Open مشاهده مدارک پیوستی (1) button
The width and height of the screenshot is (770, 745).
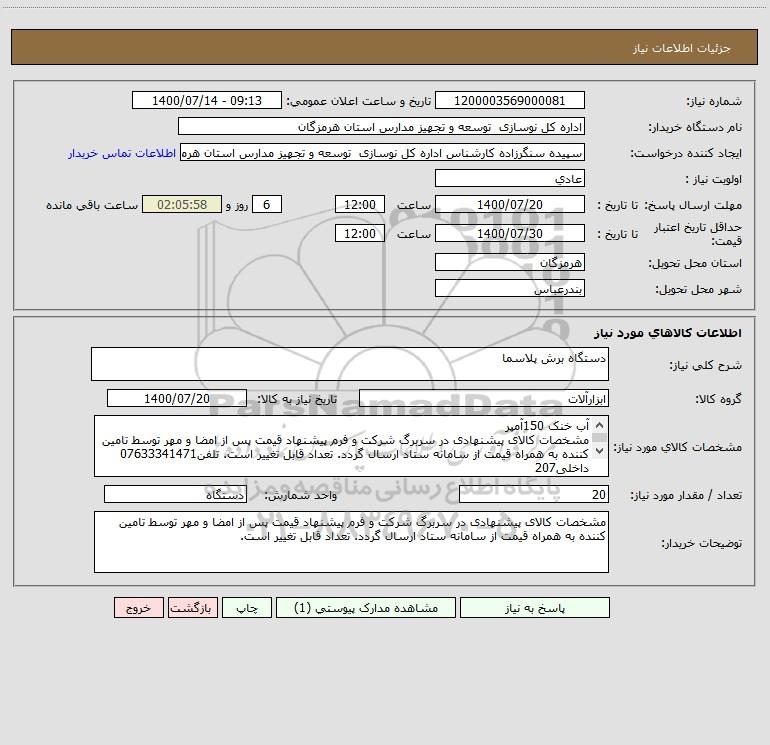pyautogui.click(x=366, y=608)
